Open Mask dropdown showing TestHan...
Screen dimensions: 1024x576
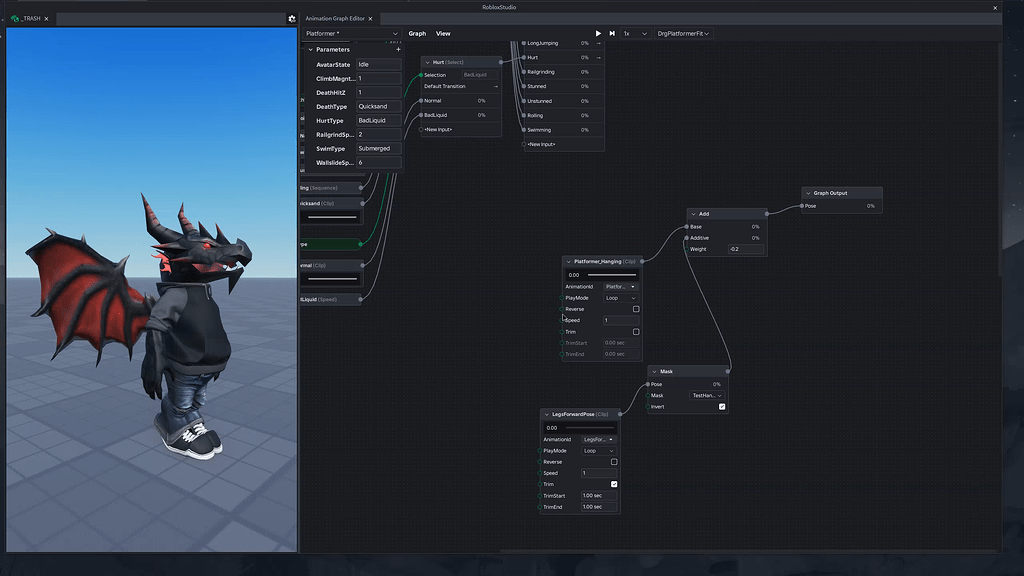click(707, 395)
